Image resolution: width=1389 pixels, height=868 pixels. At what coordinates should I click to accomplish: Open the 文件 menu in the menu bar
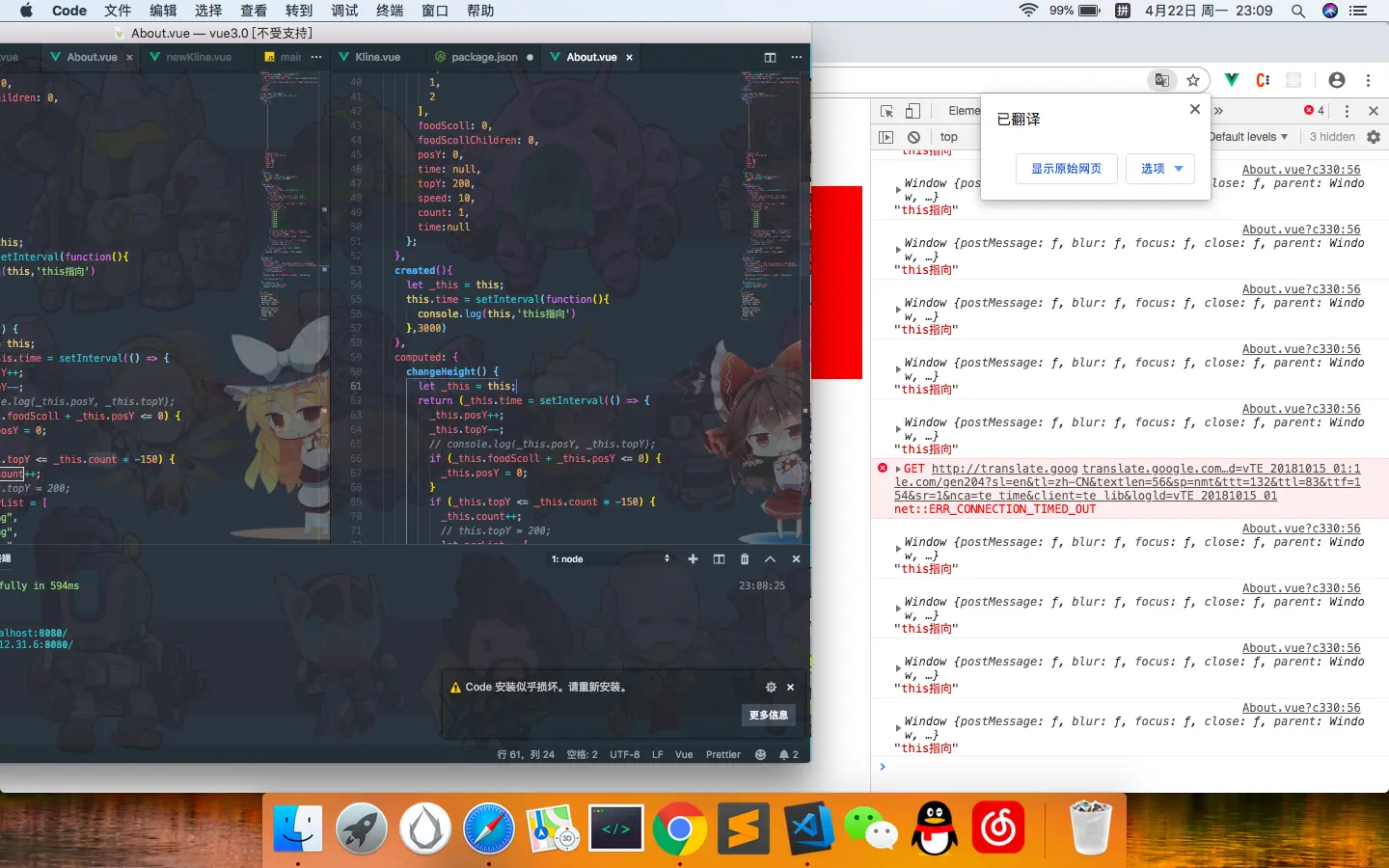pos(118,11)
